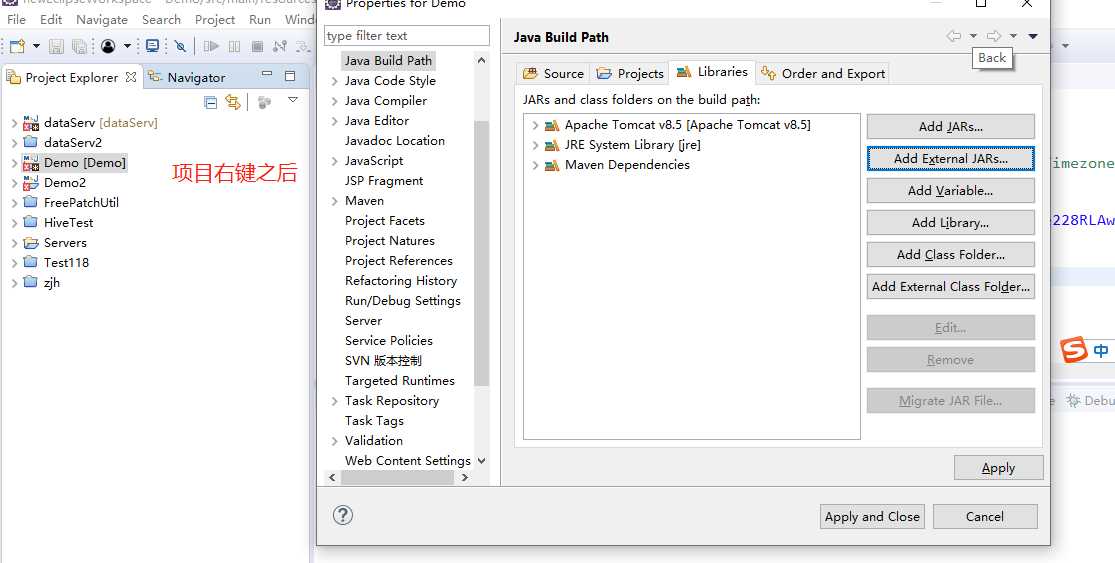Click the Save All toolbar icon
This screenshot has height=563, width=1115.
coord(80,46)
